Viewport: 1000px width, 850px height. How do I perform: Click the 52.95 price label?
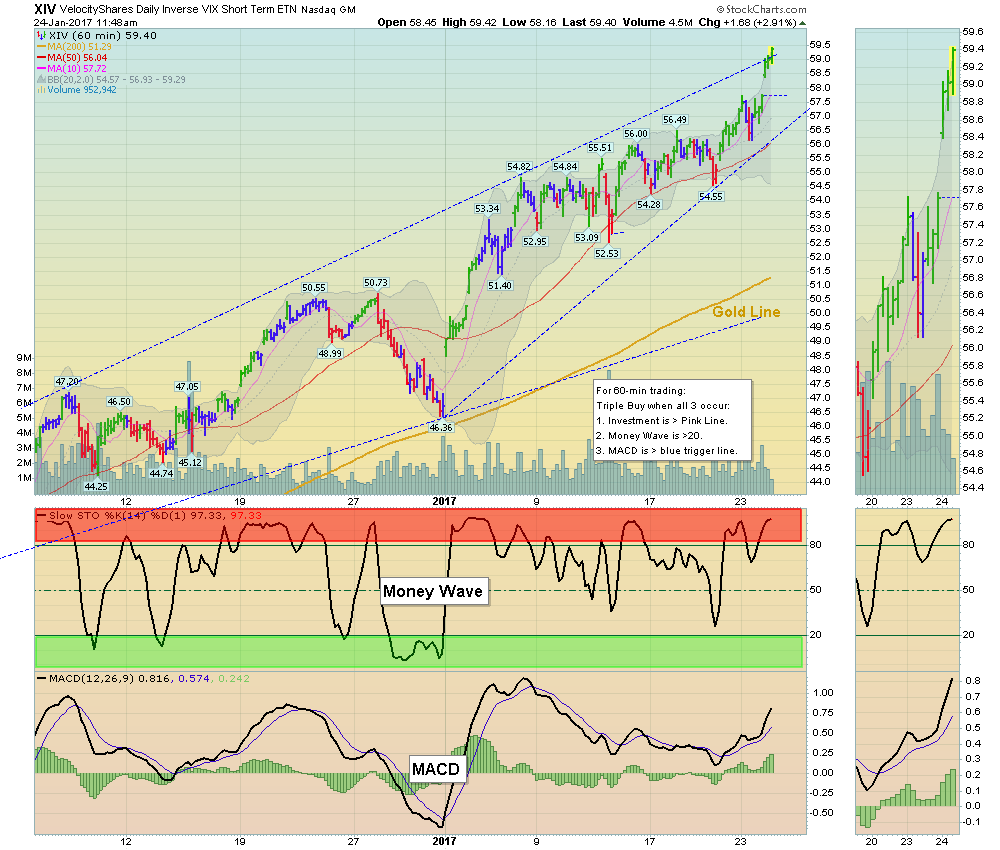point(534,242)
